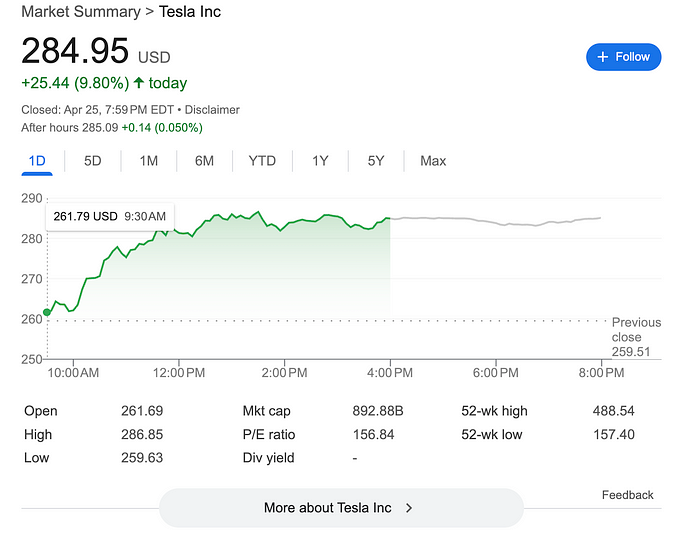
Task: Click Market Summary breadcrumb
Action: tap(81, 12)
